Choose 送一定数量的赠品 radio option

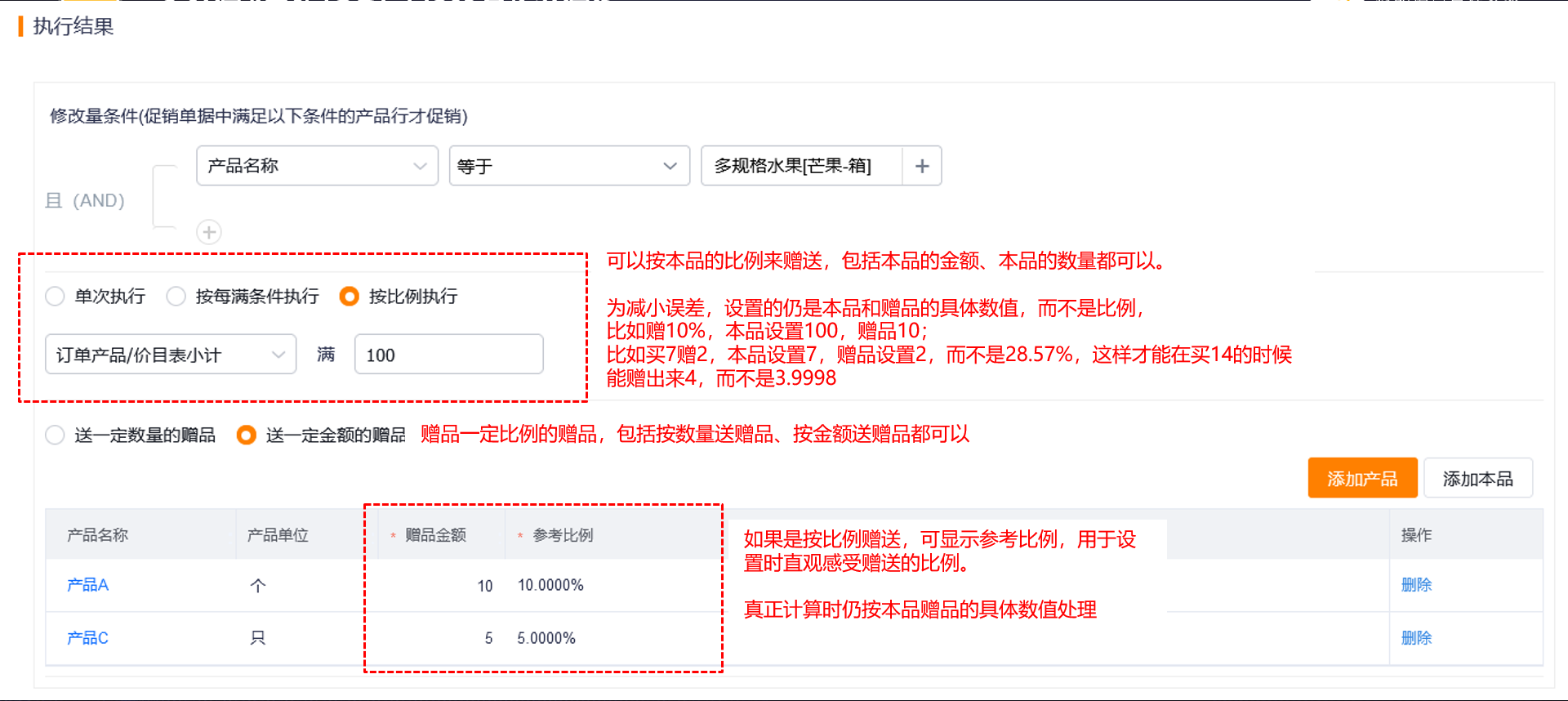55,435
